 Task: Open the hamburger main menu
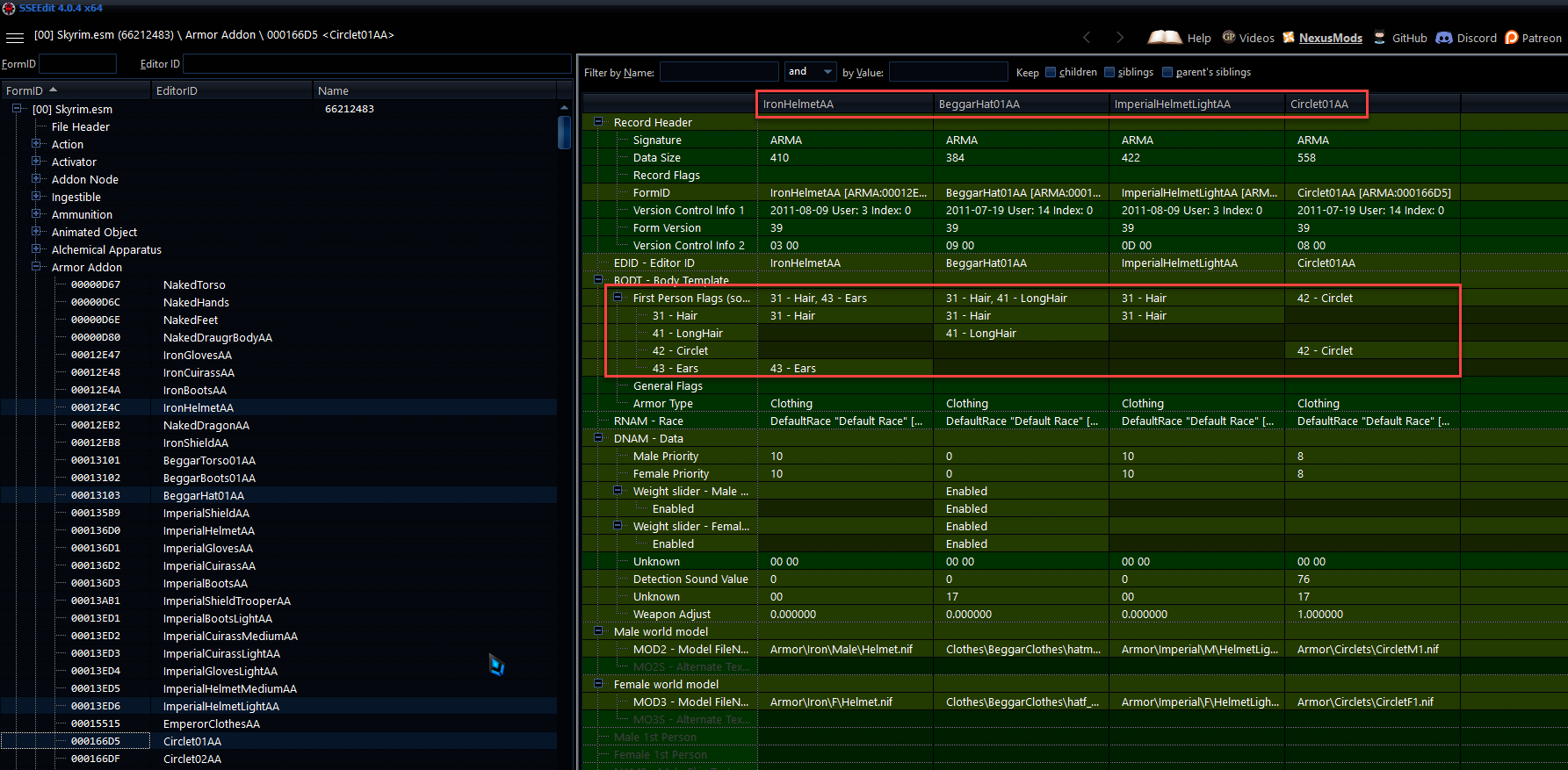tap(15, 38)
